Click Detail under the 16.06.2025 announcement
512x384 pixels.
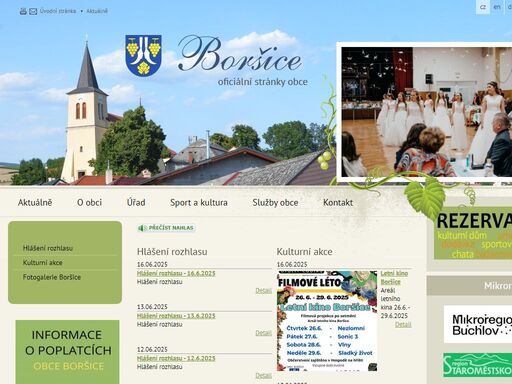click(263, 291)
